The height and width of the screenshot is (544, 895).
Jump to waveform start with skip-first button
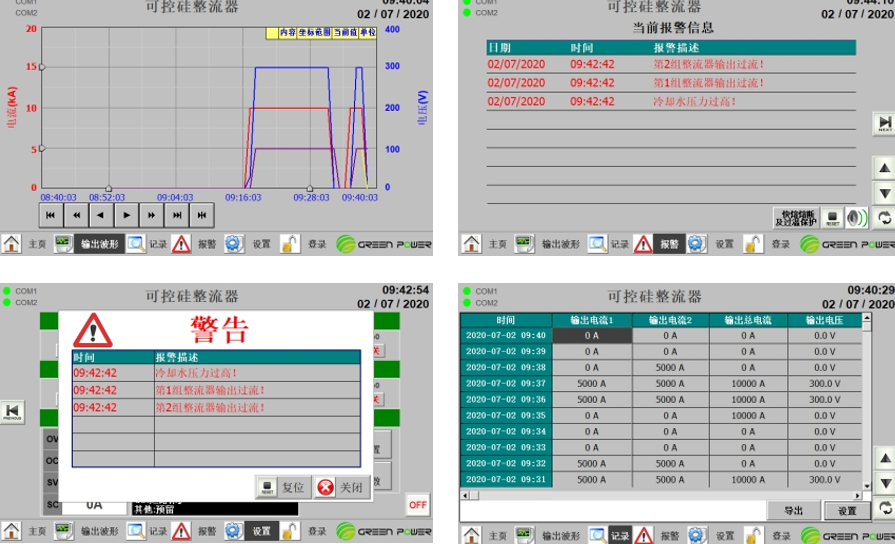[50, 214]
